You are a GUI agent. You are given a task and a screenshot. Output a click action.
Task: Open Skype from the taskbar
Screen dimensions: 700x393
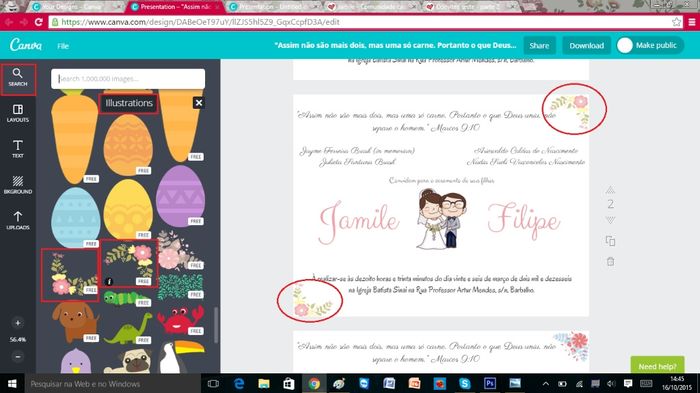point(465,384)
